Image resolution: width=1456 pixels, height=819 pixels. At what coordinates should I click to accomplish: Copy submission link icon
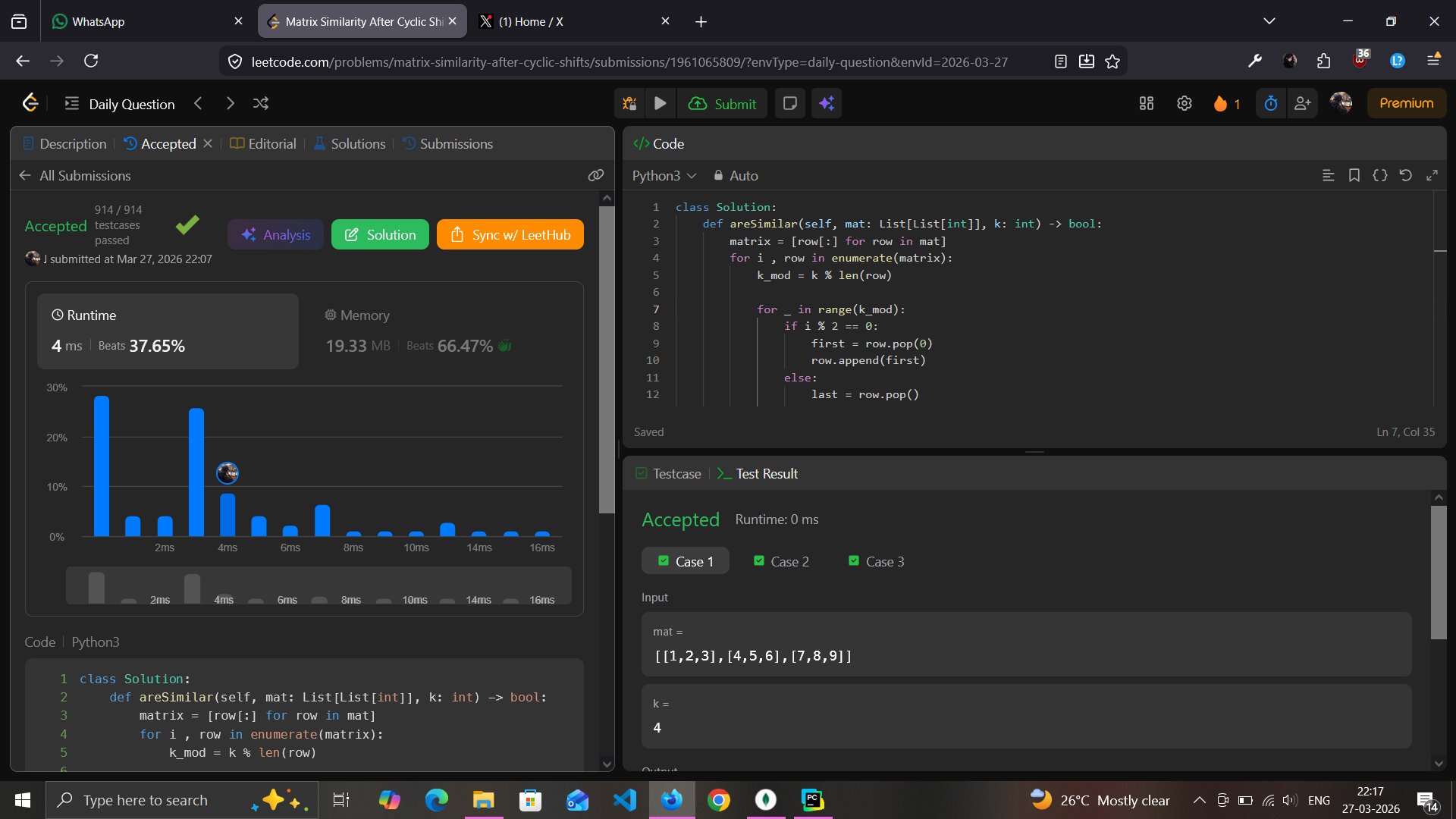(x=596, y=175)
